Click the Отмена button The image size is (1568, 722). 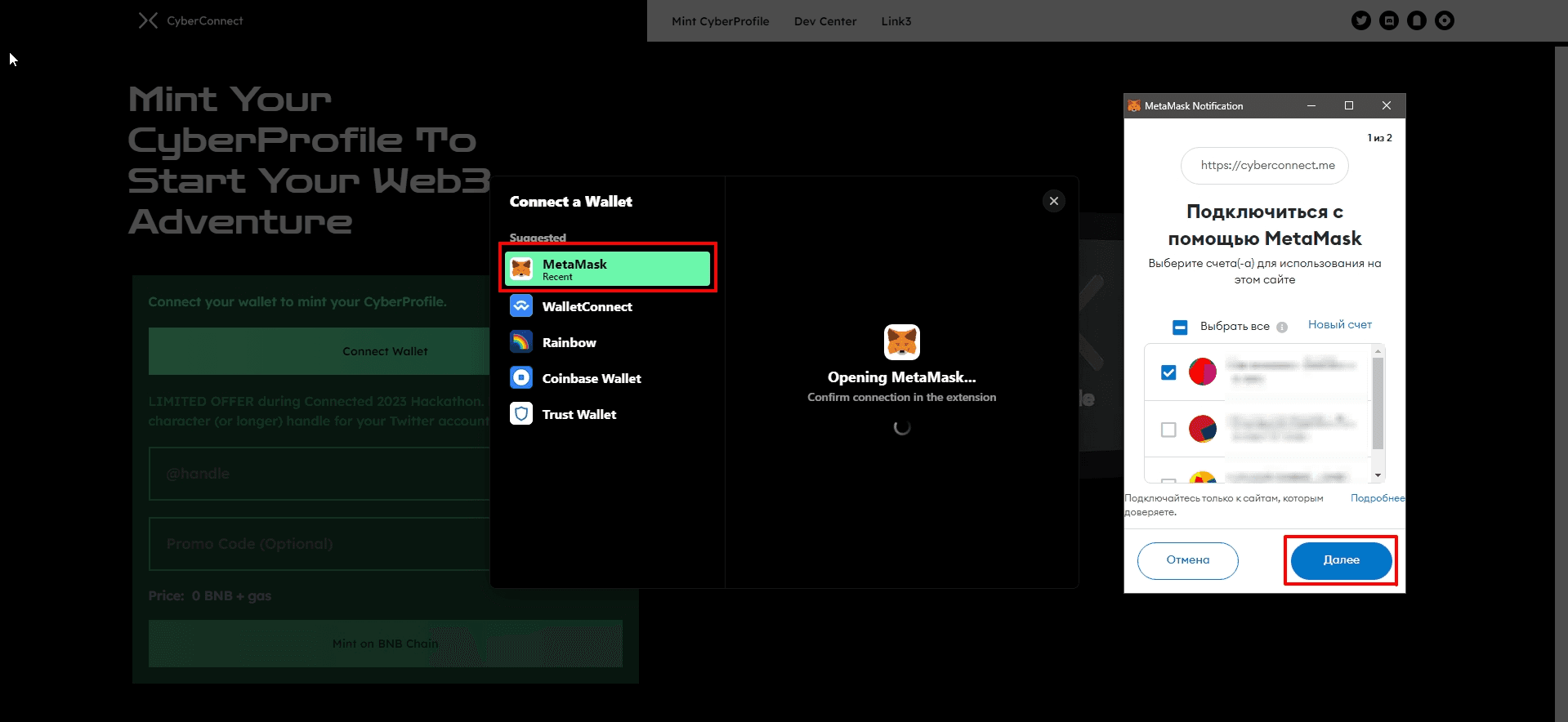tap(1187, 560)
